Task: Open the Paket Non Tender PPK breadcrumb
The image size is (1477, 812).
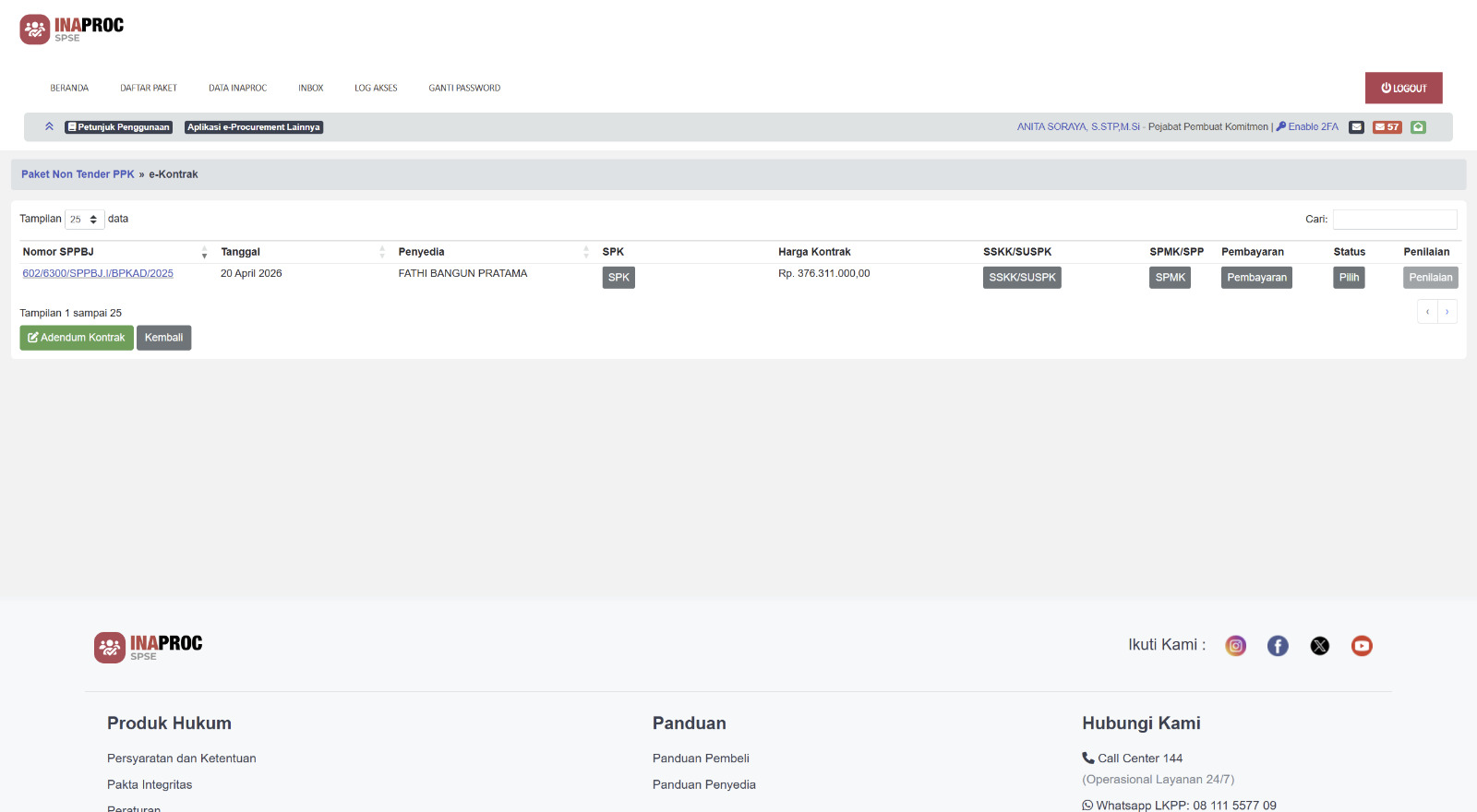Action: point(78,174)
